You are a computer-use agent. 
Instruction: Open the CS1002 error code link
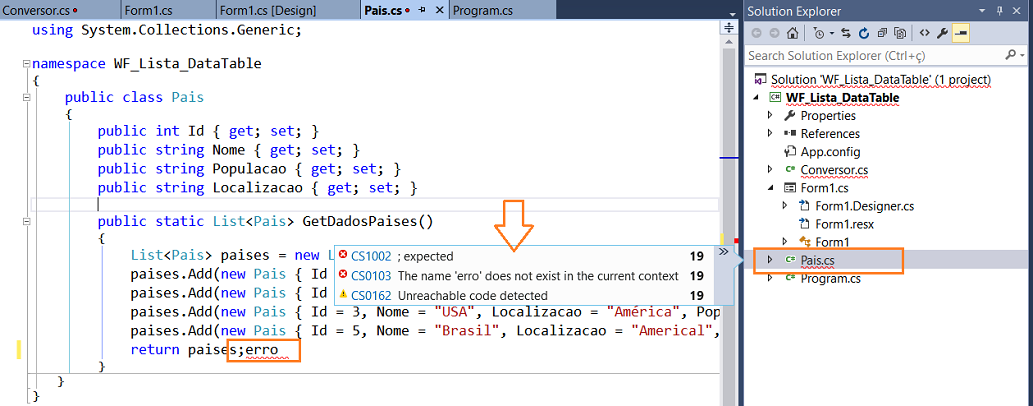coord(371,256)
